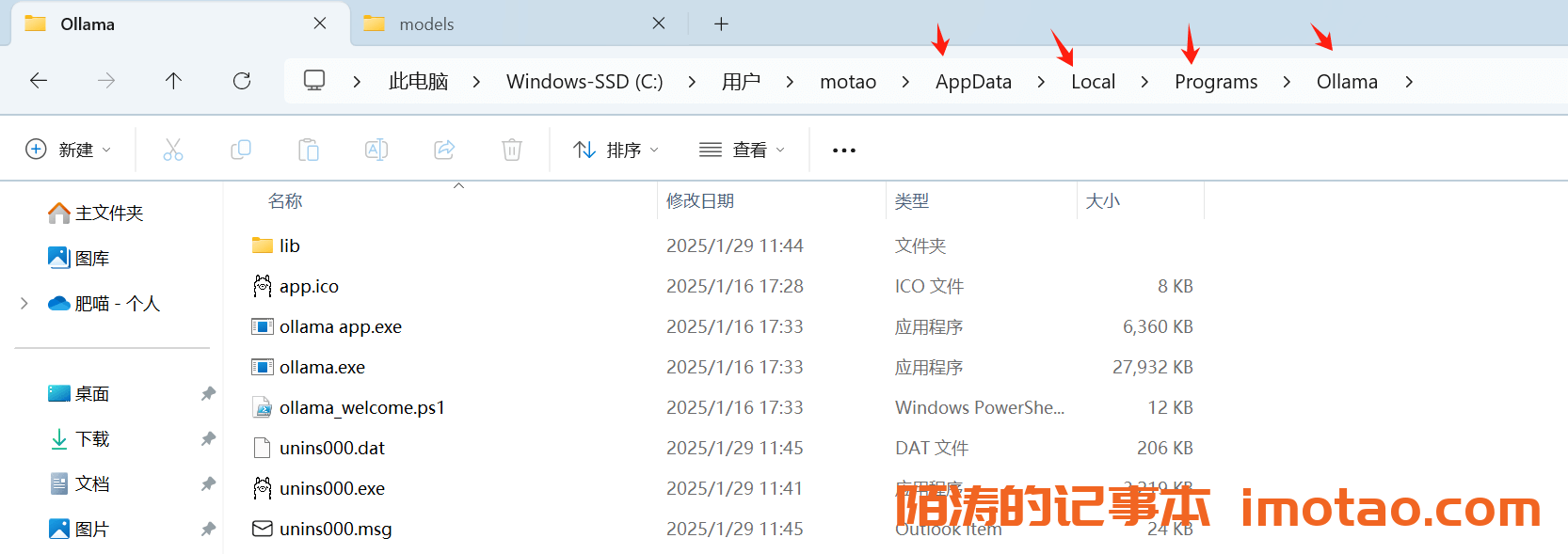
Task: Sort files by 修改日期 column header
Action: click(x=700, y=201)
